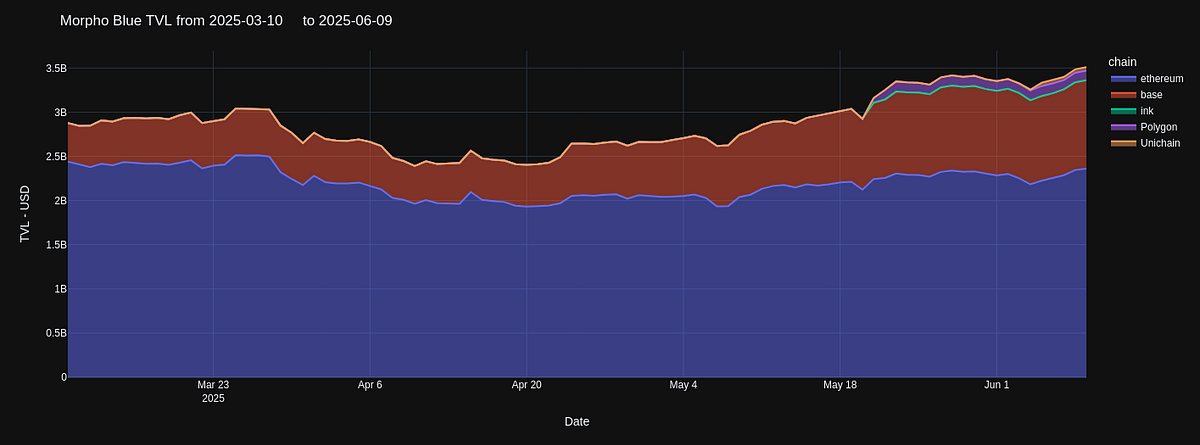1200x445 pixels.
Task: Click the 'Apr 20' x-axis tick label
Action: point(527,384)
